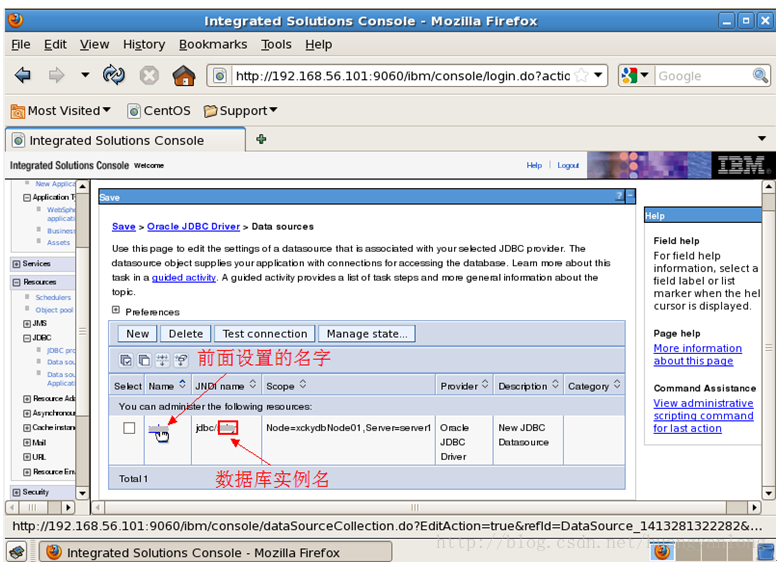Expand the Preferences section
The height and width of the screenshot is (562, 777).
[116, 310]
